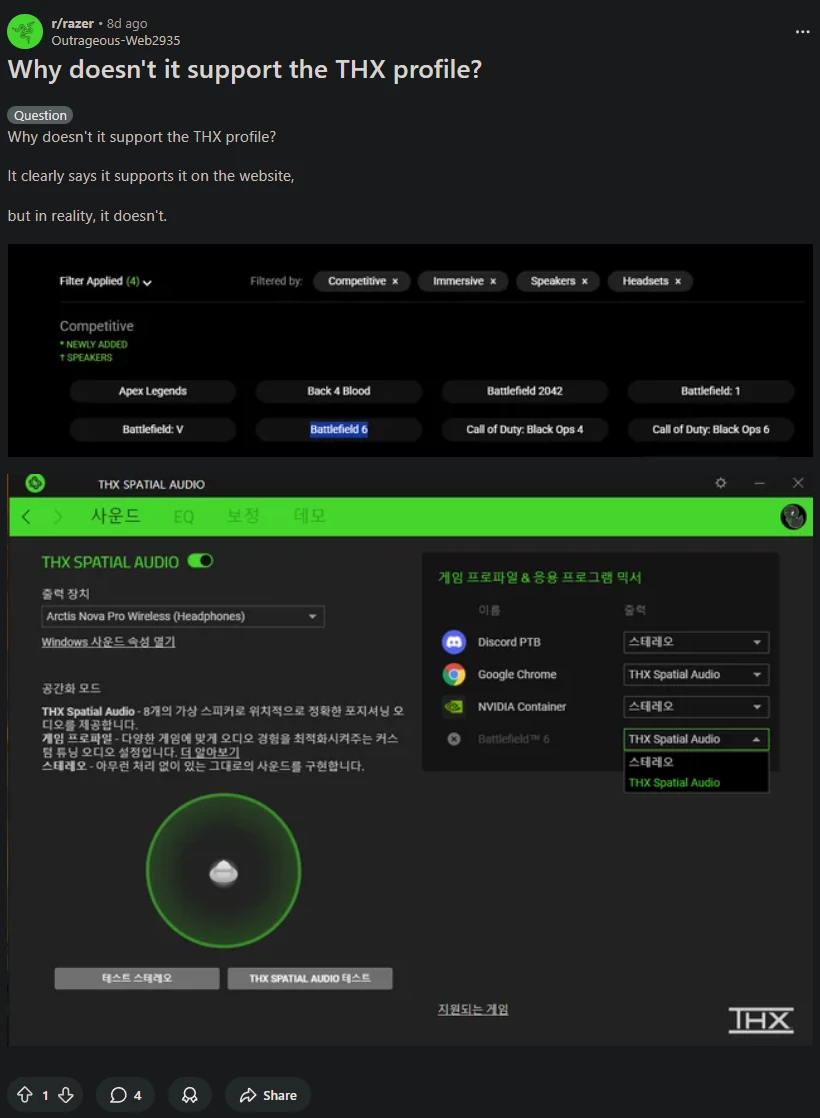Viewport: 820px width, 1118px height.
Task: Select the highlighted Battlefield 6 game
Action: coord(339,429)
